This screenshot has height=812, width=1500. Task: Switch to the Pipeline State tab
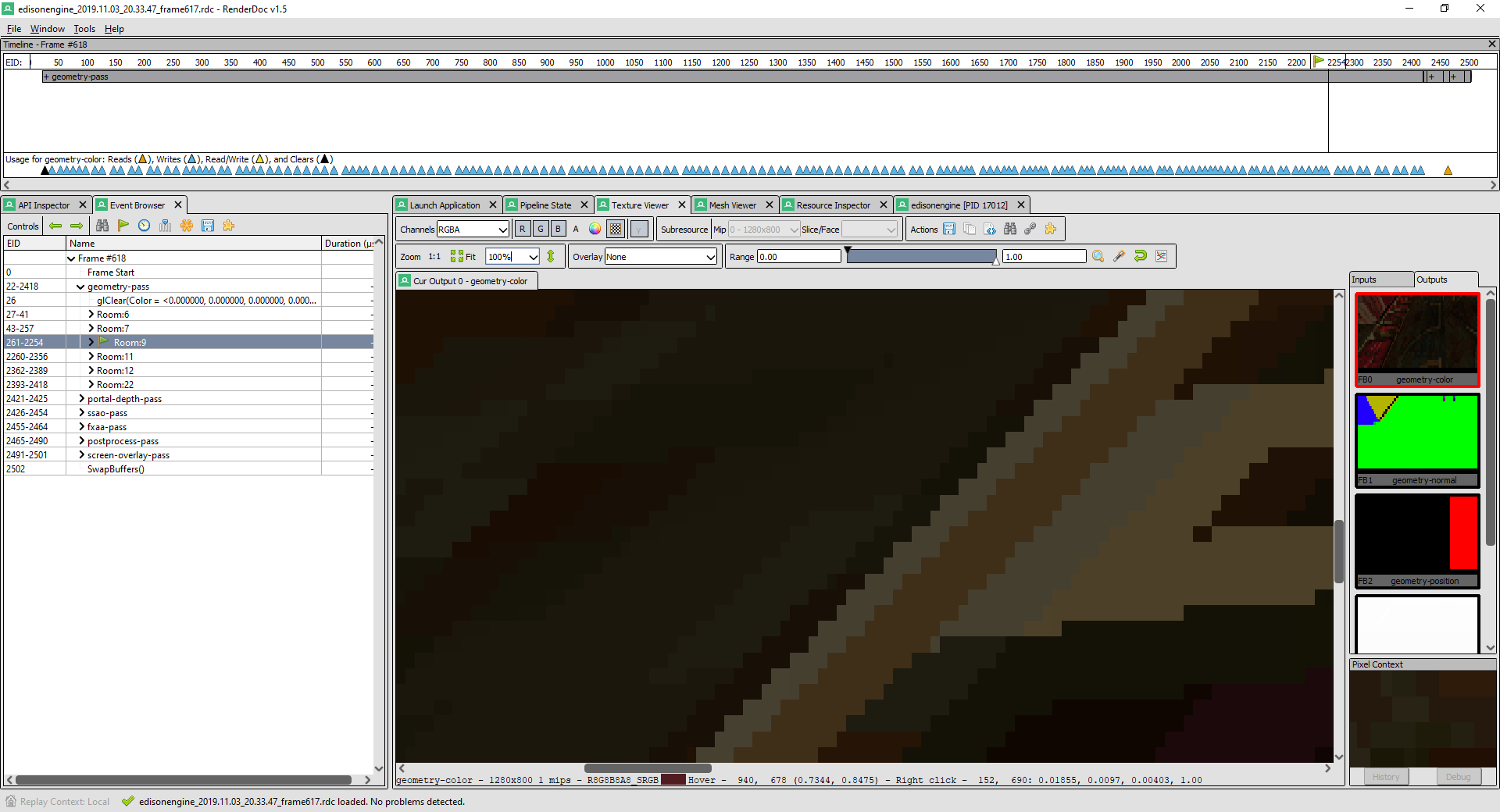click(x=546, y=205)
